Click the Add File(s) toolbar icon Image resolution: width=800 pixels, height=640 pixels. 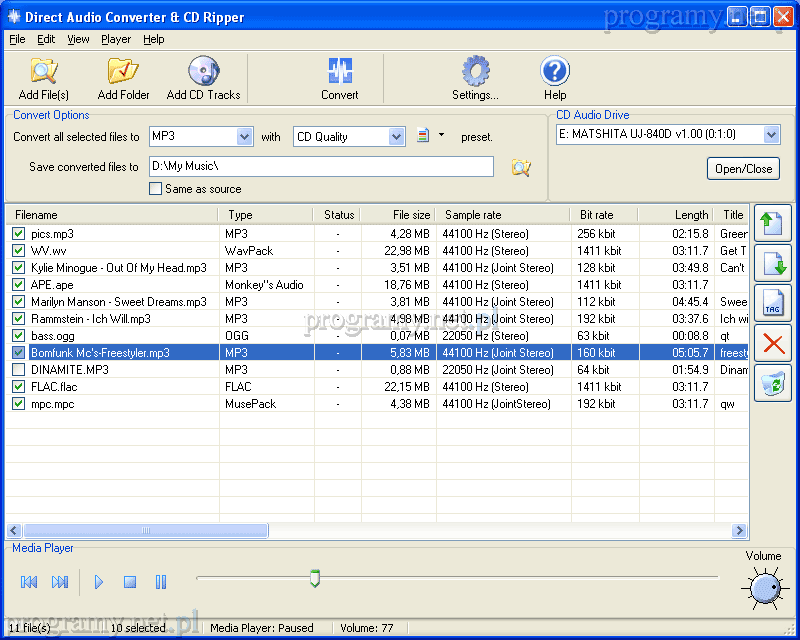pos(43,72)
